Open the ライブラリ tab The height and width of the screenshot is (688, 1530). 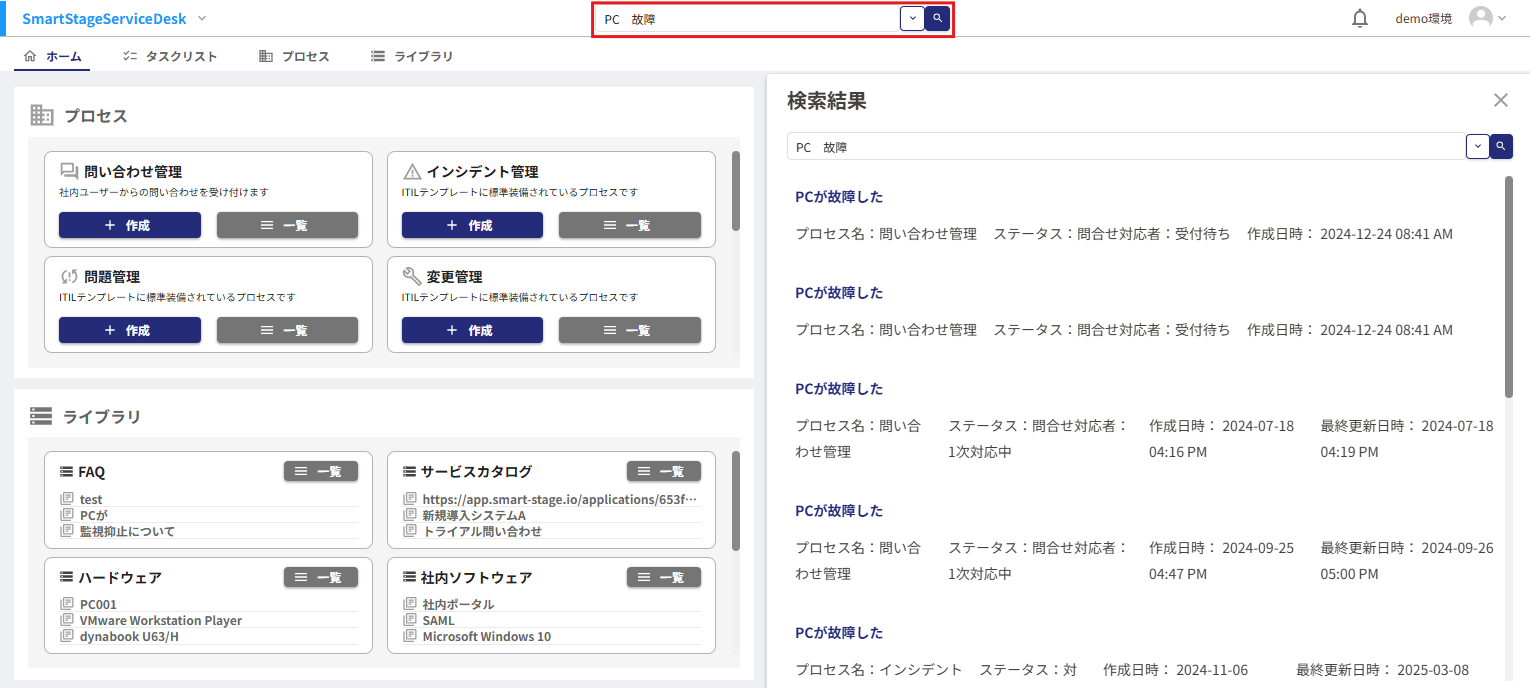411,57
